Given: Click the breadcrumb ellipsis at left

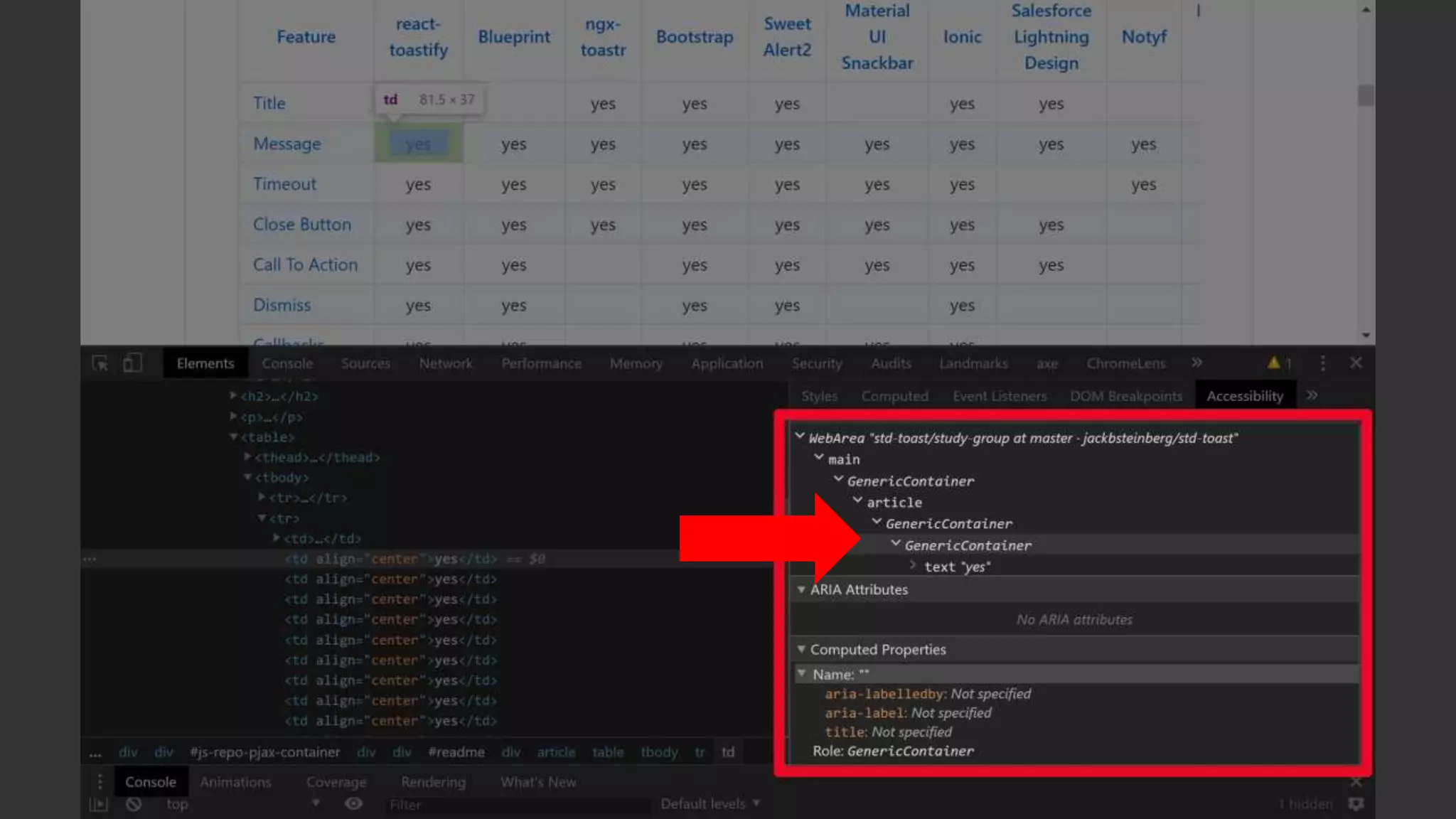Looking at the screenshot, I should [95, 752].
